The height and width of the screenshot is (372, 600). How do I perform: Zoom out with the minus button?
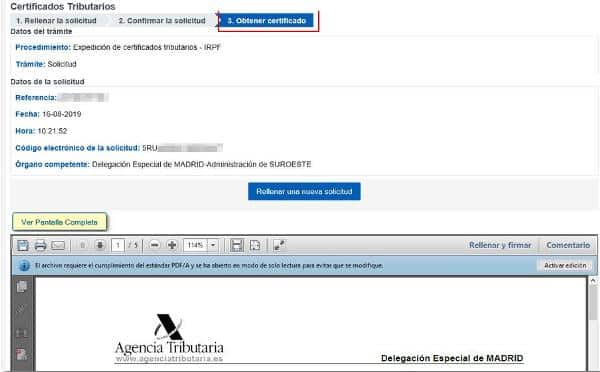(155, 245)
